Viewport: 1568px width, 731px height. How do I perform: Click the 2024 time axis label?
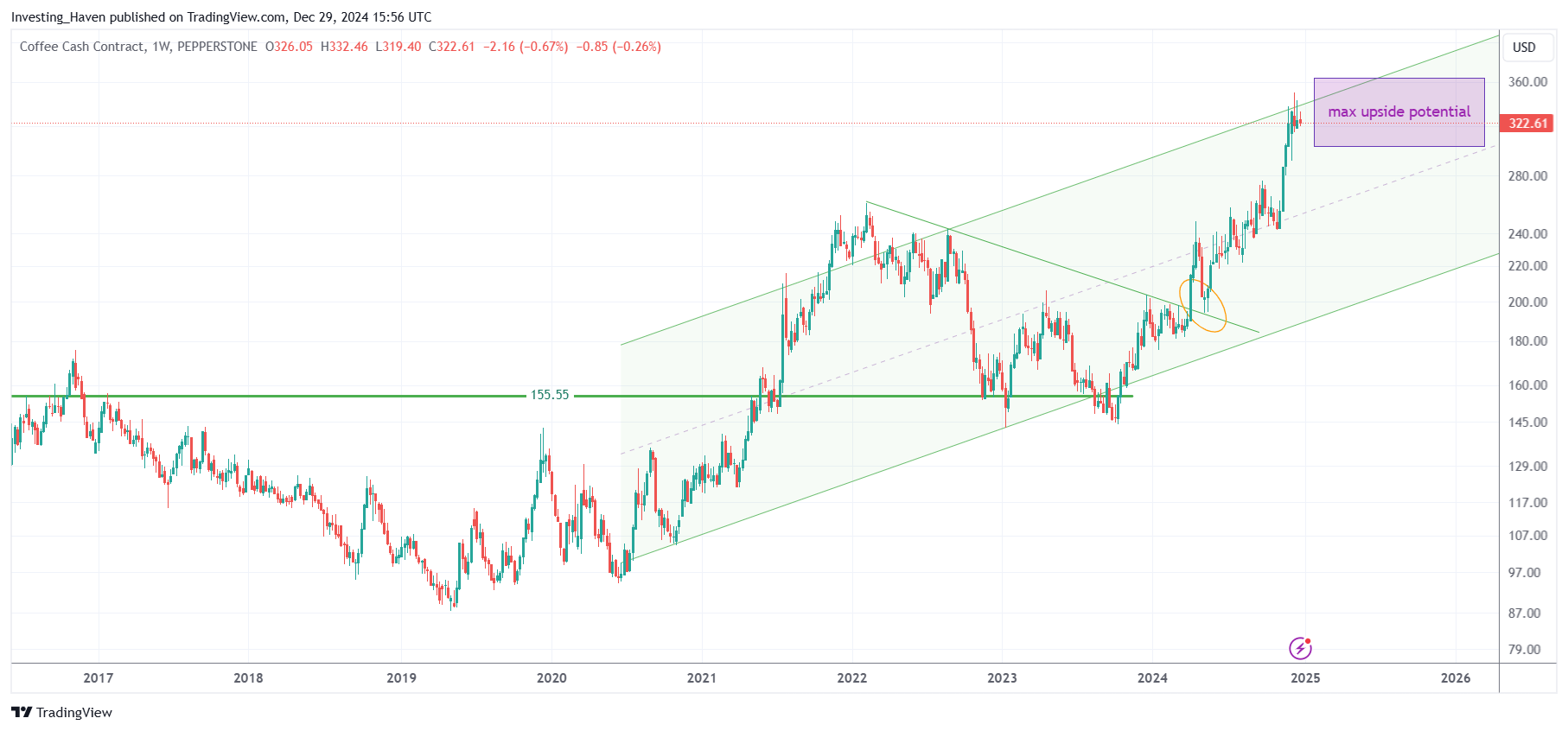pyautogui.click(x=1152, y=678)
